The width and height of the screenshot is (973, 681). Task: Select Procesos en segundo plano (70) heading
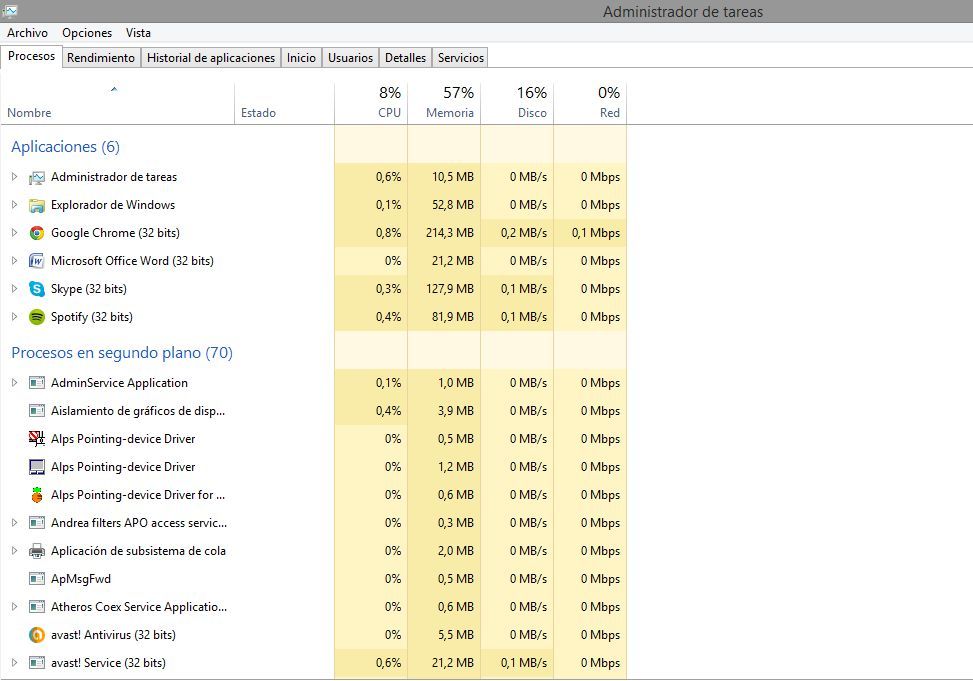pyautogui.click(x=122, y=353)
